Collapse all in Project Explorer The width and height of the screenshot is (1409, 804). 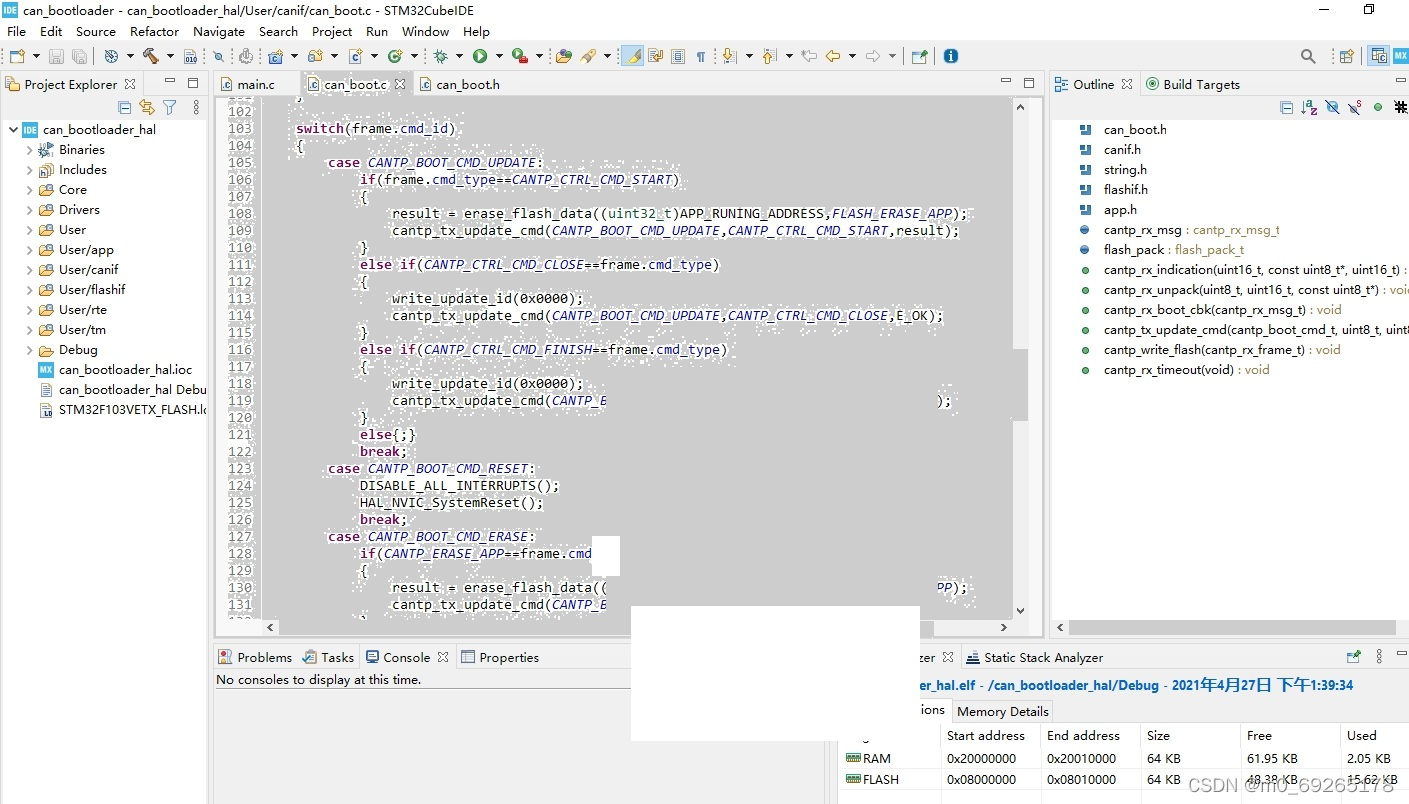tap(125, 107)
